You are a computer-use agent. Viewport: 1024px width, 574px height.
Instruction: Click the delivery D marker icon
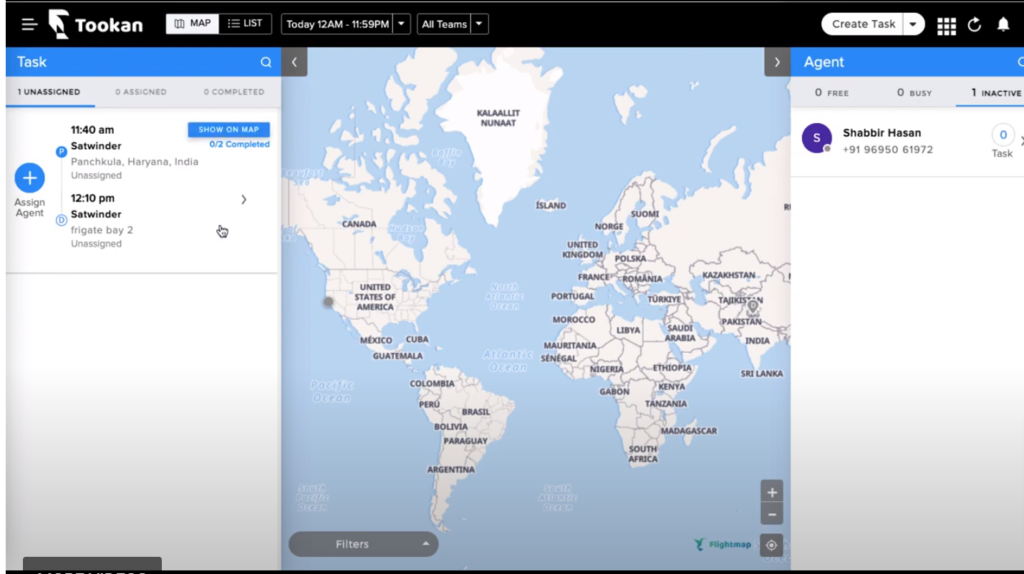click(x=61, y=220)
